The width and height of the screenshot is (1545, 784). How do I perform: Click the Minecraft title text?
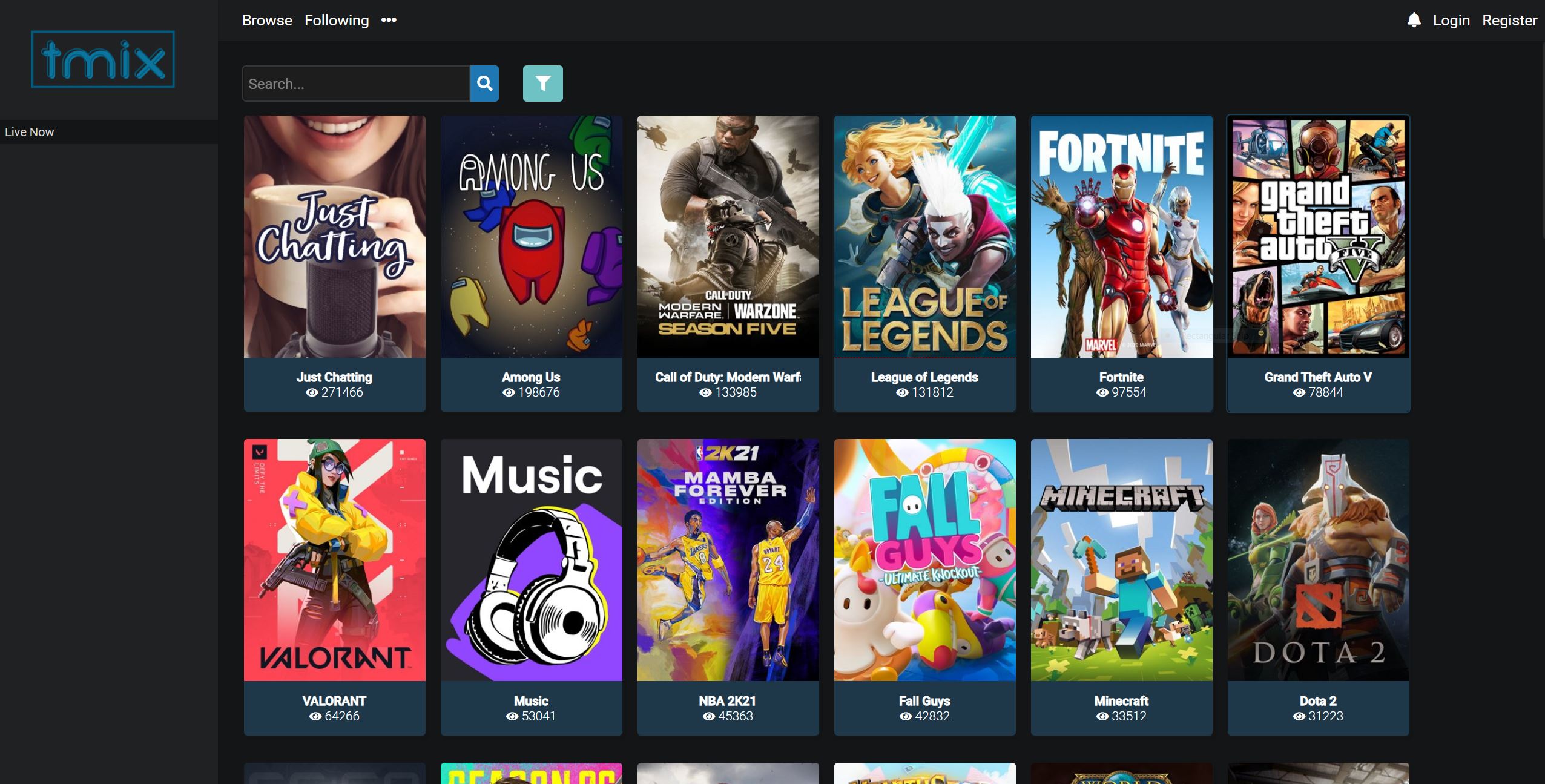(1121, 701)
